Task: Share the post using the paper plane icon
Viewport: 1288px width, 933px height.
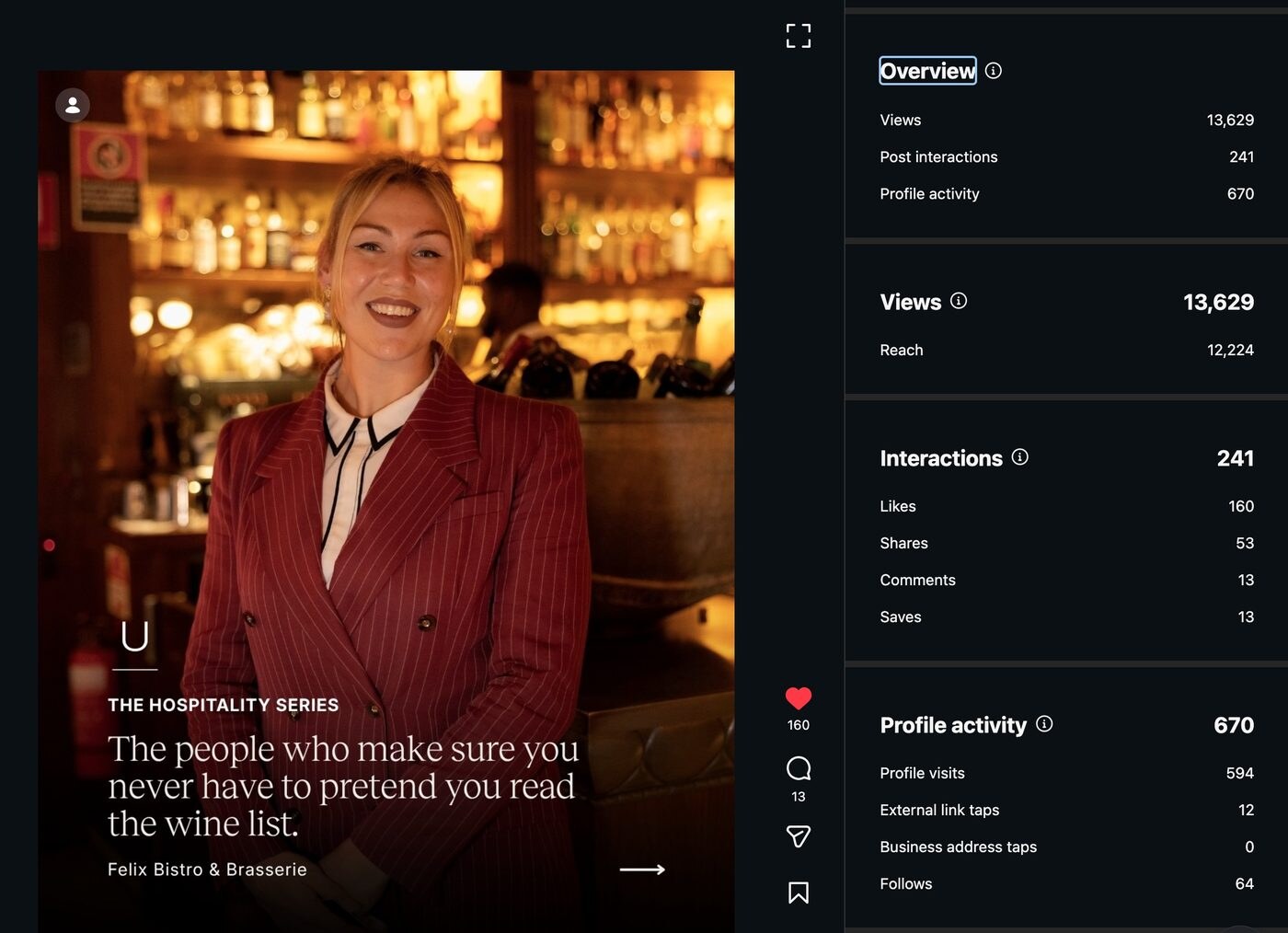Action: pos(799,836)
